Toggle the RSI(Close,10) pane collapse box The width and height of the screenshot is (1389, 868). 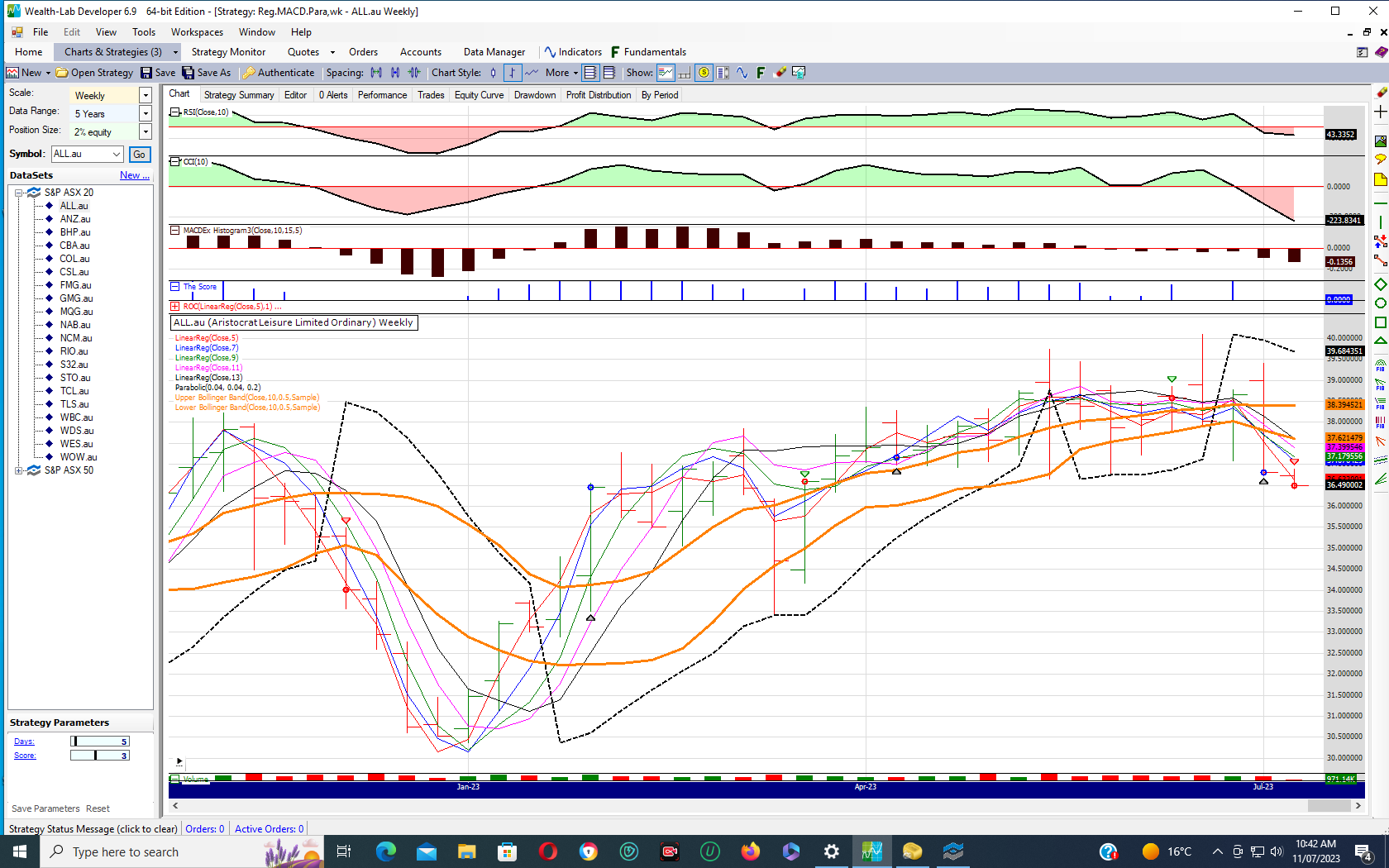coord(175,112)
